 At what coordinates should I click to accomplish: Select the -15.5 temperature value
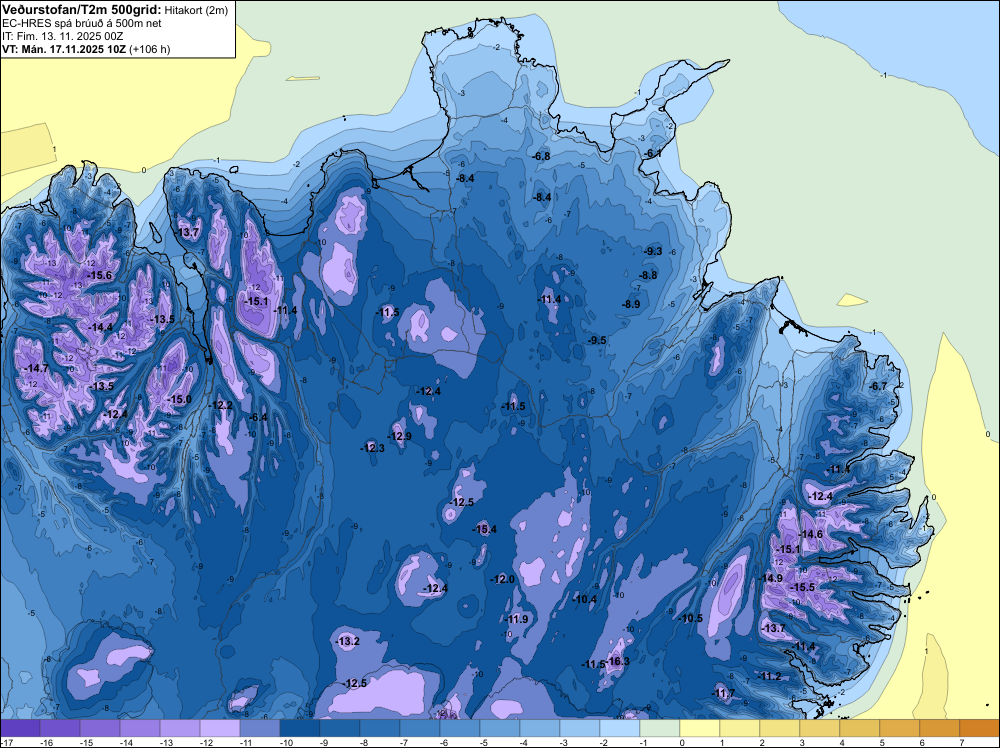tap(803, 587)
